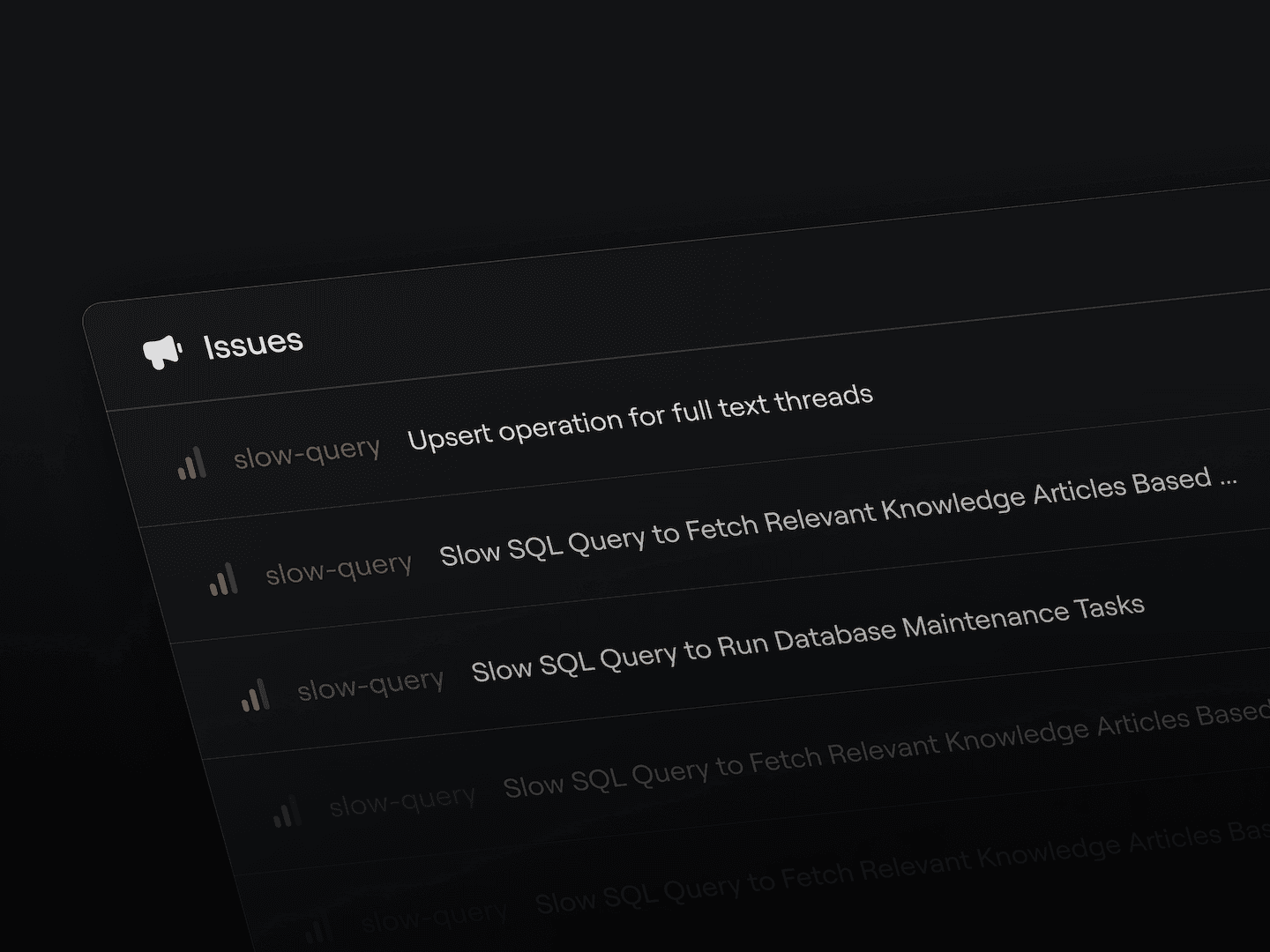
Task: Open first "Slow SQL Query to Fetch Relevant Knowledge Articles" issue
Action: coord(838,518)
